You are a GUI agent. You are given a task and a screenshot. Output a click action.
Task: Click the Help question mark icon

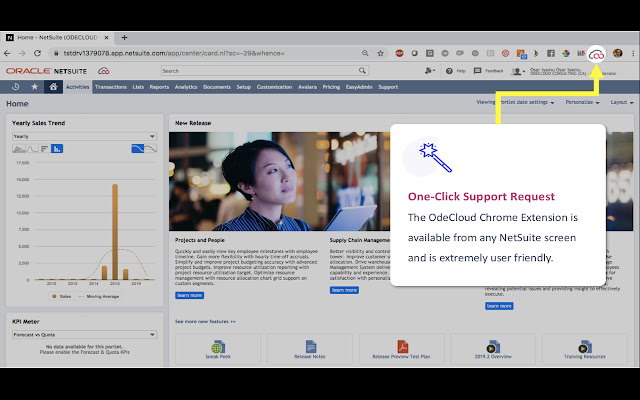click(449, 71)
